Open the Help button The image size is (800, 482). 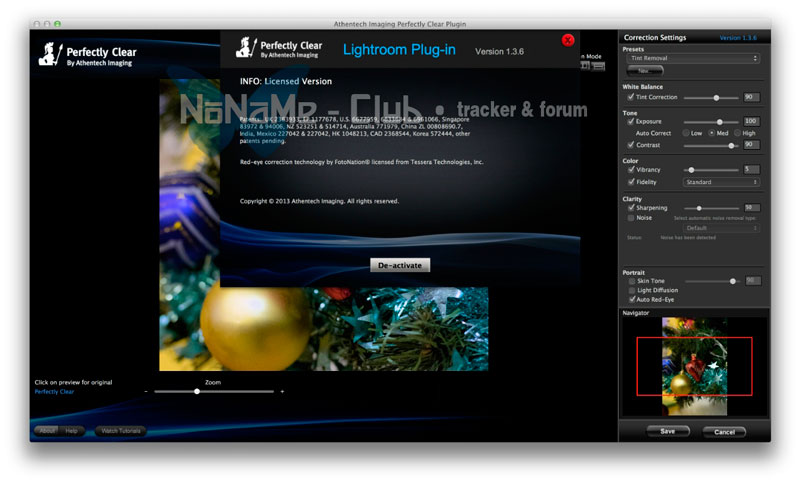pyautogui.click(x=72, y=431)
